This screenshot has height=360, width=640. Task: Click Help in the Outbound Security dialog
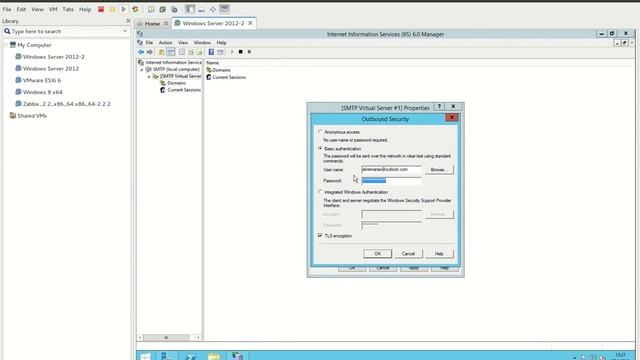pos(439,253)
